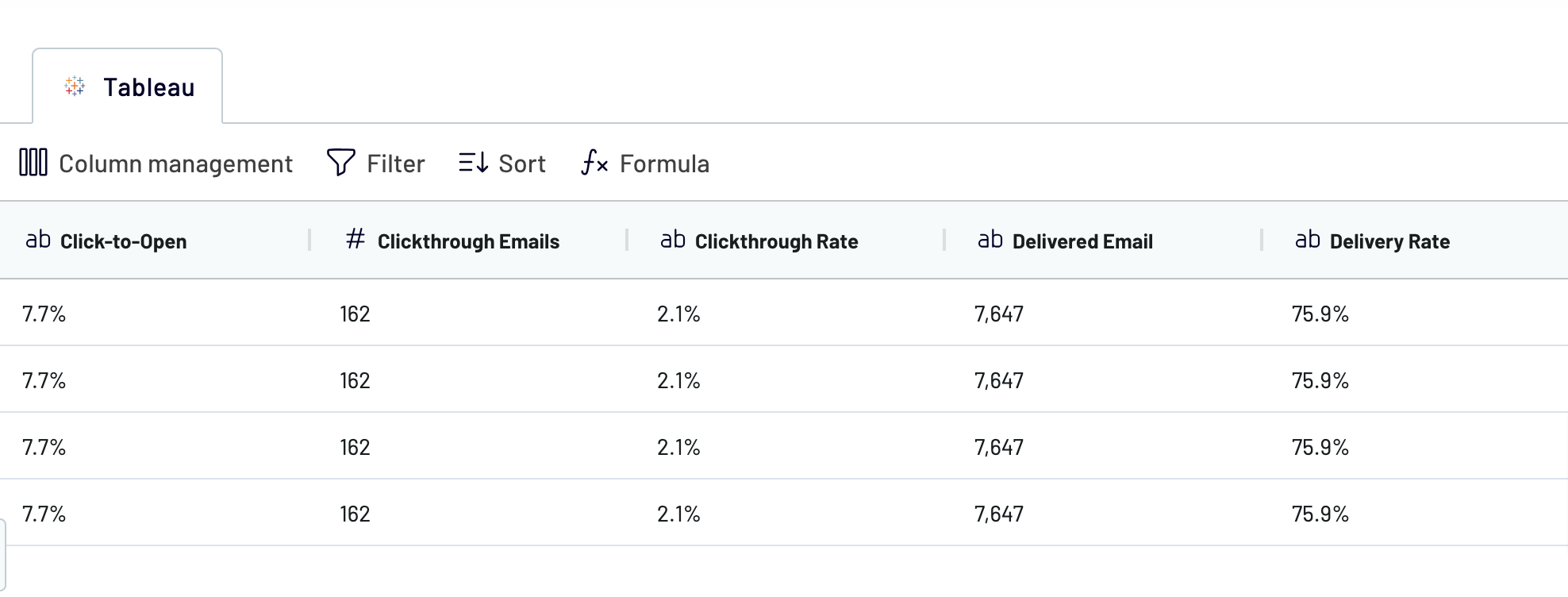Click the Sort arrow icon
Screen dimensions: 1568x597
tap(473, 163)
